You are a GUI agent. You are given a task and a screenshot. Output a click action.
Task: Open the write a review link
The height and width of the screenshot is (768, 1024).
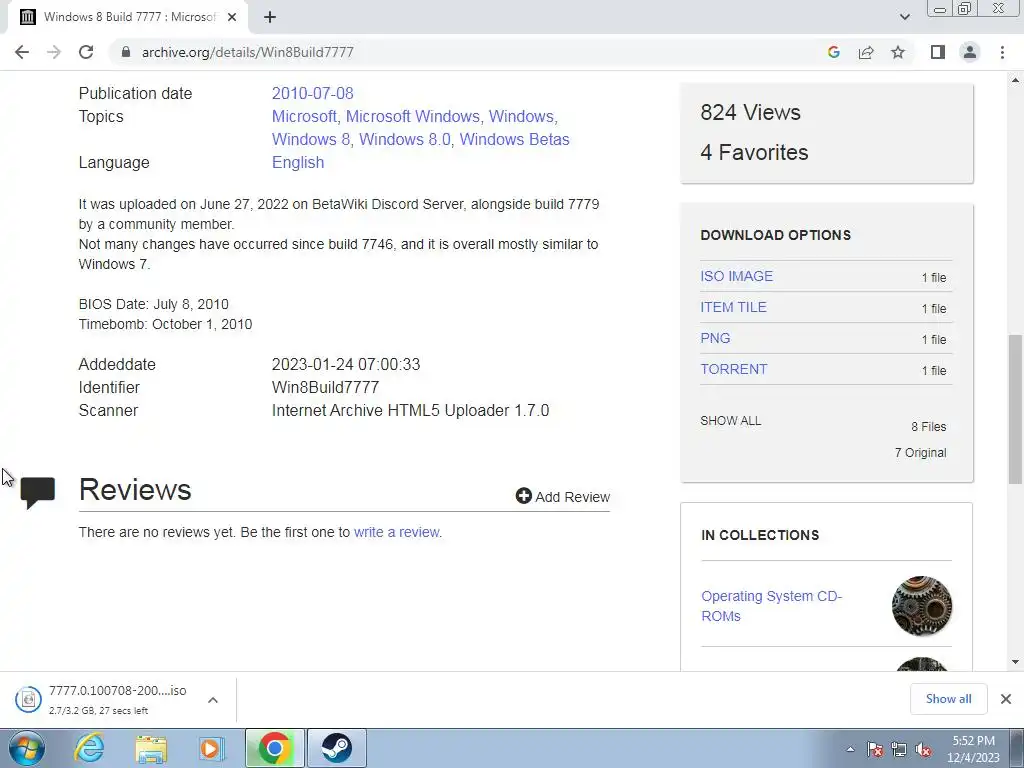(396, 532)
